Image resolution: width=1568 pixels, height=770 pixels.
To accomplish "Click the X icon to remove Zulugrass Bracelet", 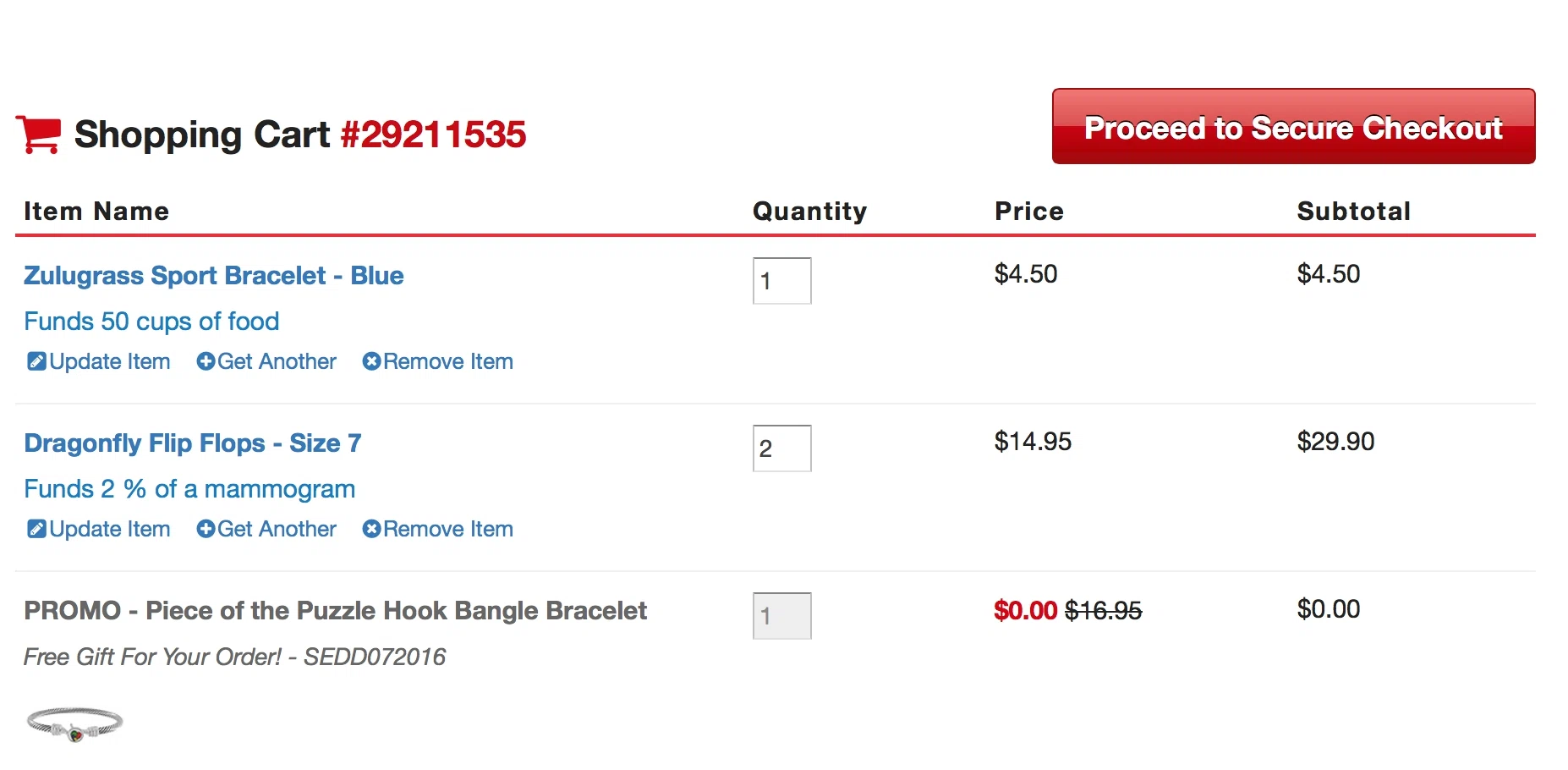I will point(371,361).
